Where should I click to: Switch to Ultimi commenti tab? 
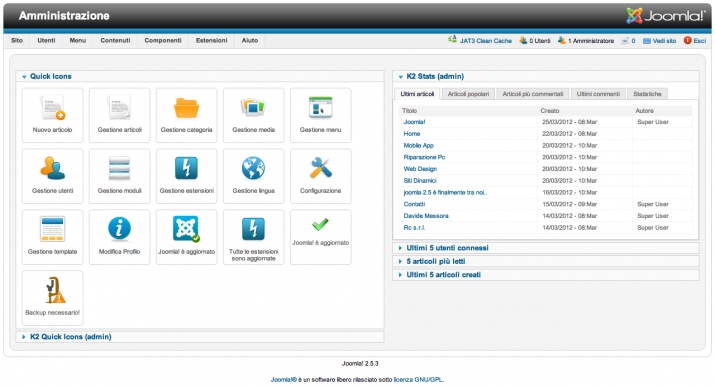(598, 94)
